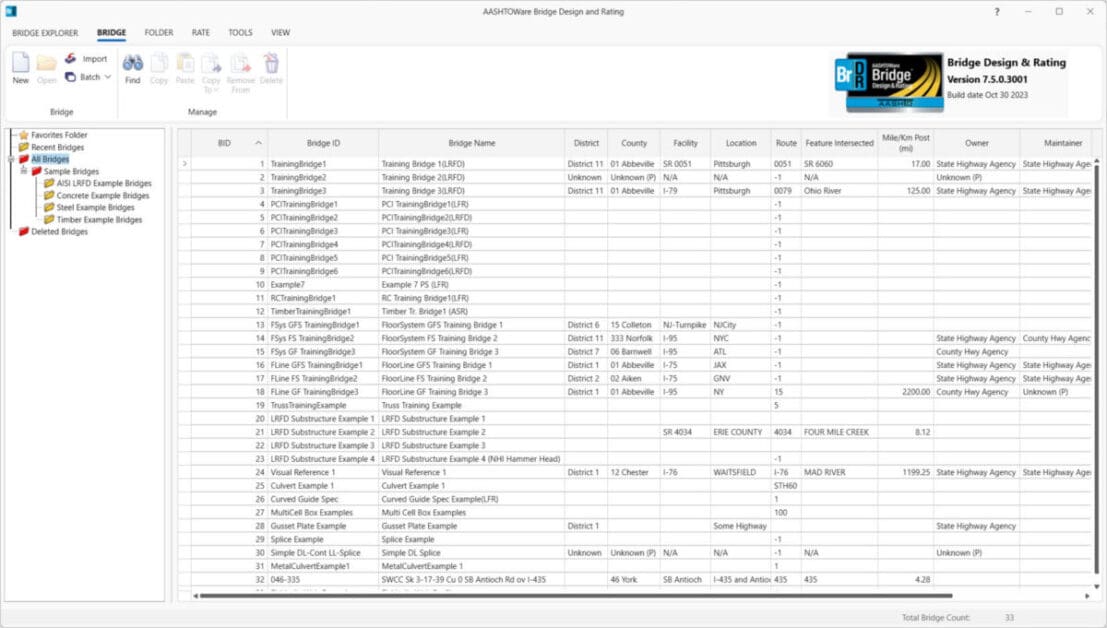Click the Bridge Design & Rating logo
The height and width of the screenshot is (628, 1107).
point(889,82)
